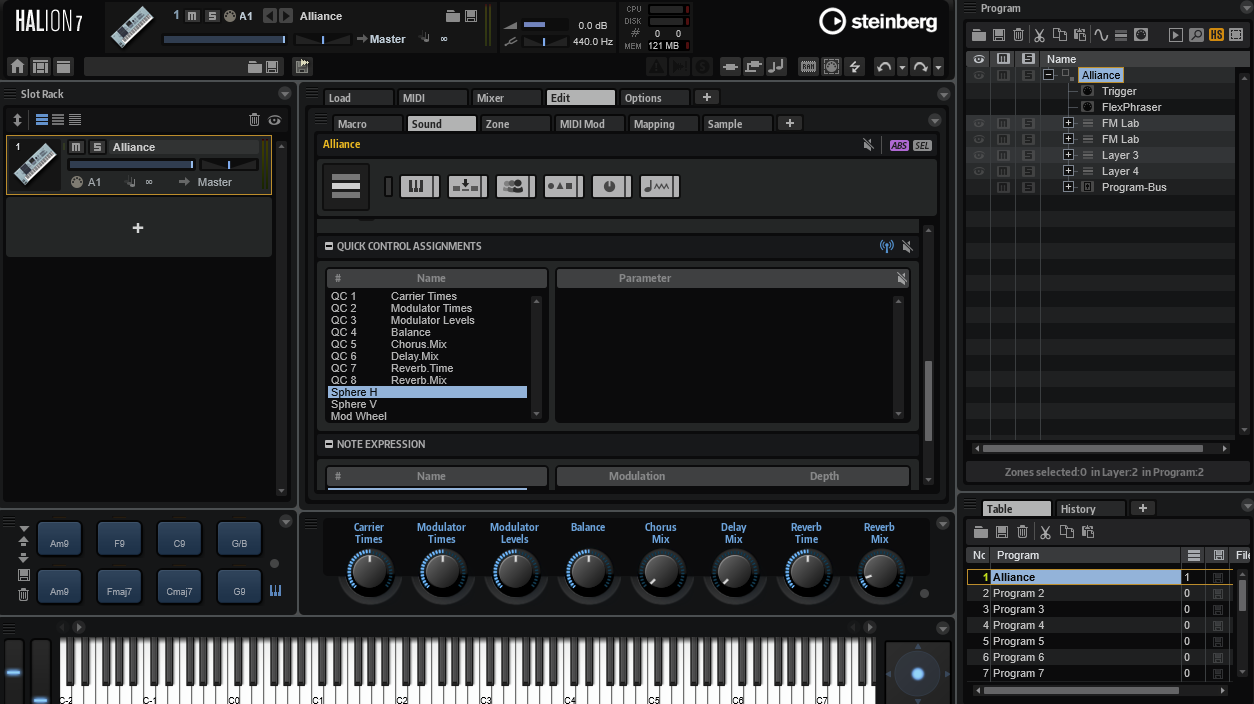
Task: Toggle eye icon in Slot Rack header
Action: click(274, 120)
